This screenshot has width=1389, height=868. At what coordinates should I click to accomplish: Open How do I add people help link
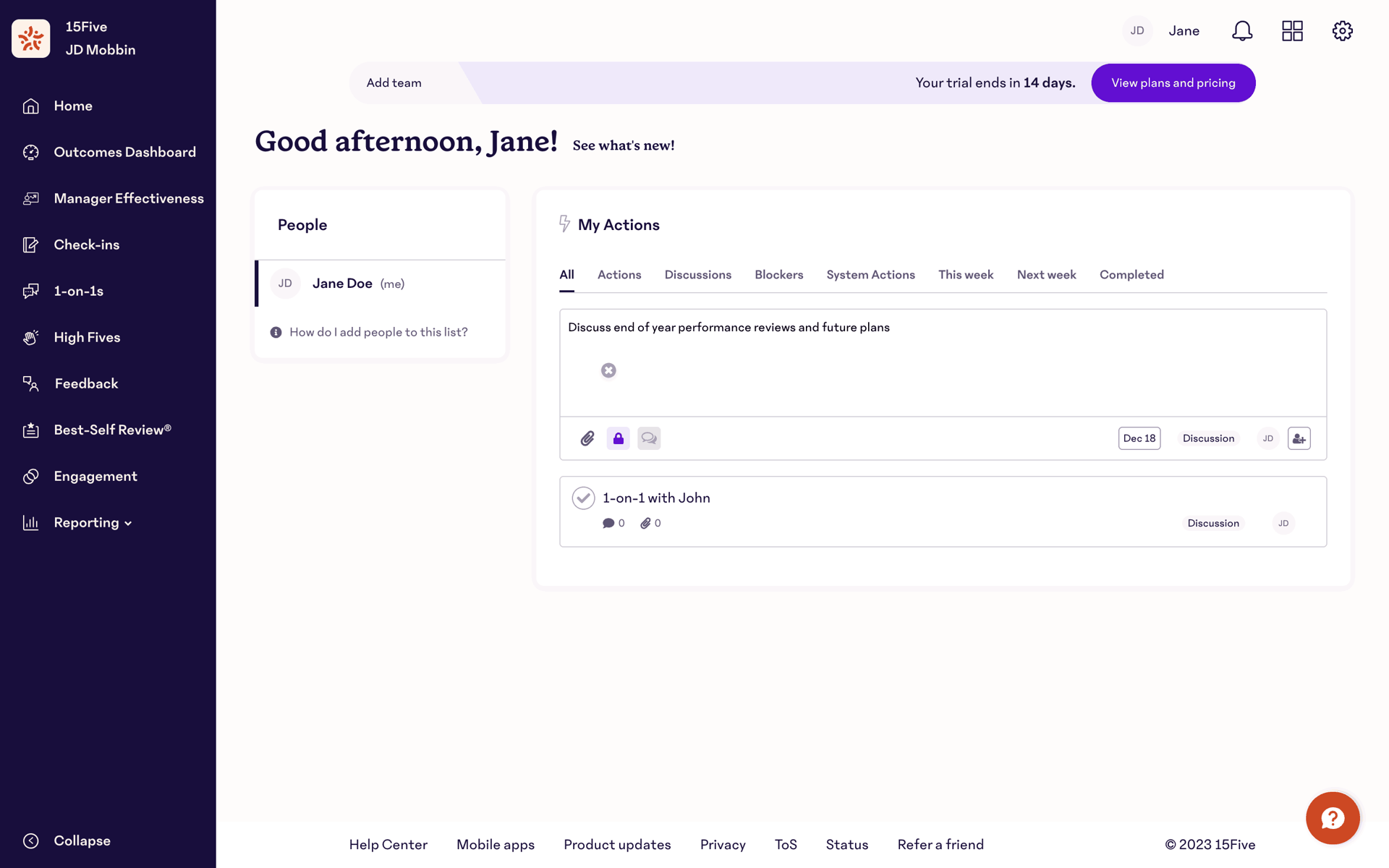[x=378, y=332]
